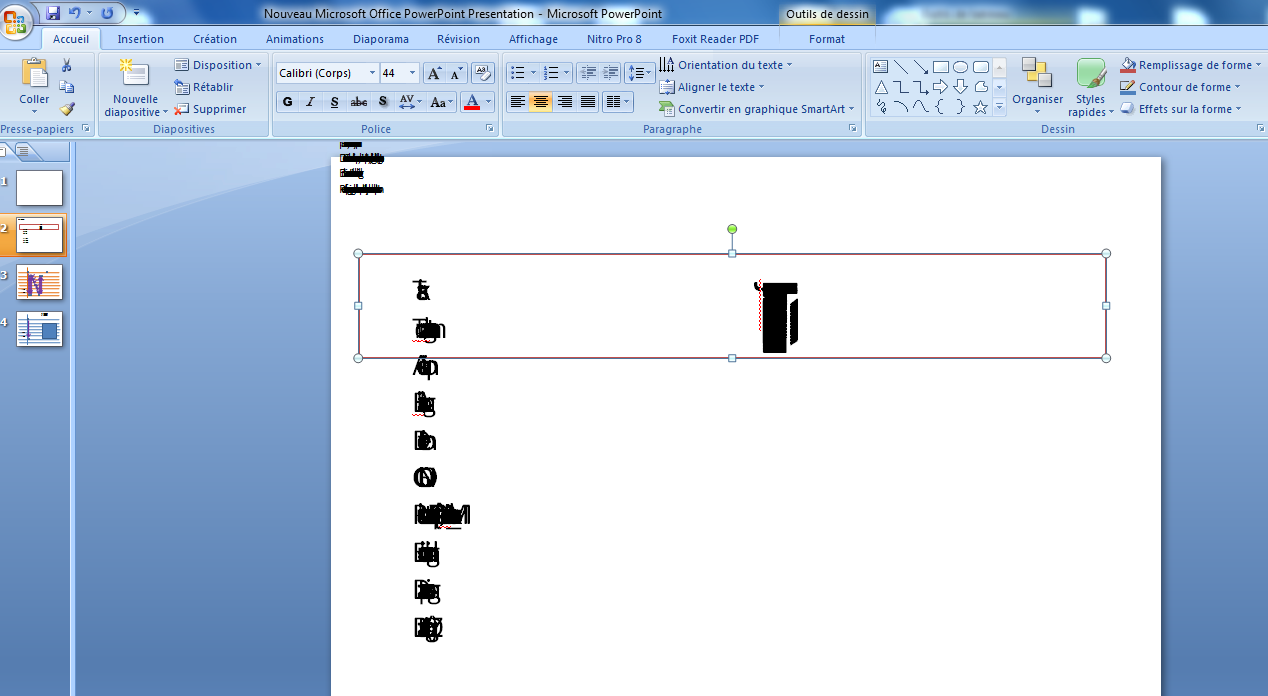Image resolution: width=1268 pixels, height=696 pixels.
Task: Center the text alignment
Action: coord(541,102)
